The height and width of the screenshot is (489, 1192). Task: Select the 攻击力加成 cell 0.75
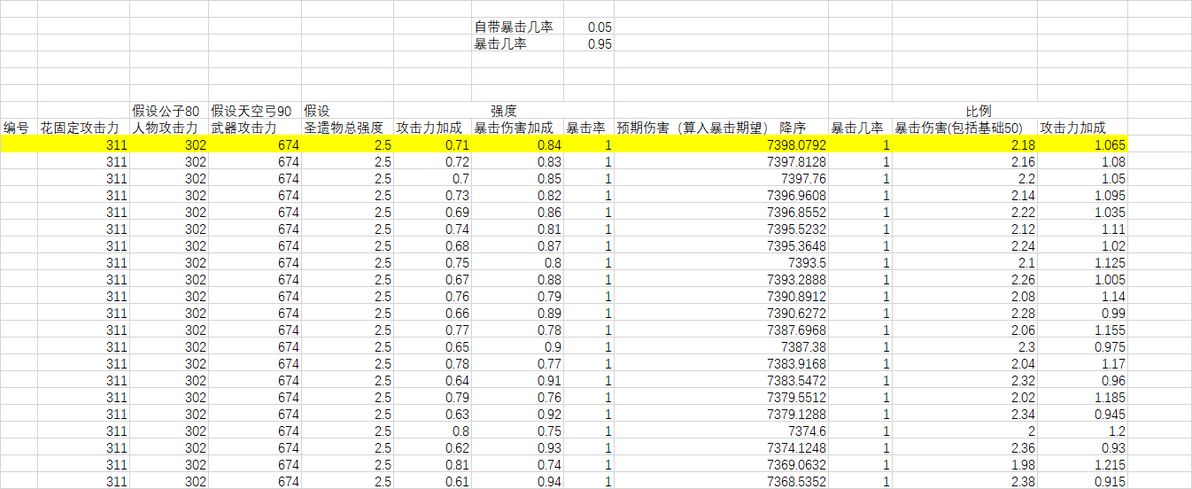point(433,262)
